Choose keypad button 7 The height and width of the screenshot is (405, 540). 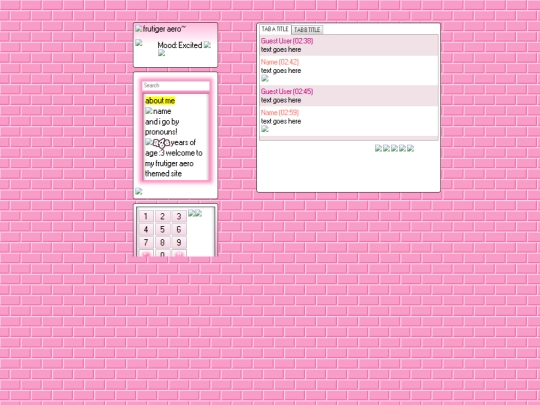(x=146, y=242)
